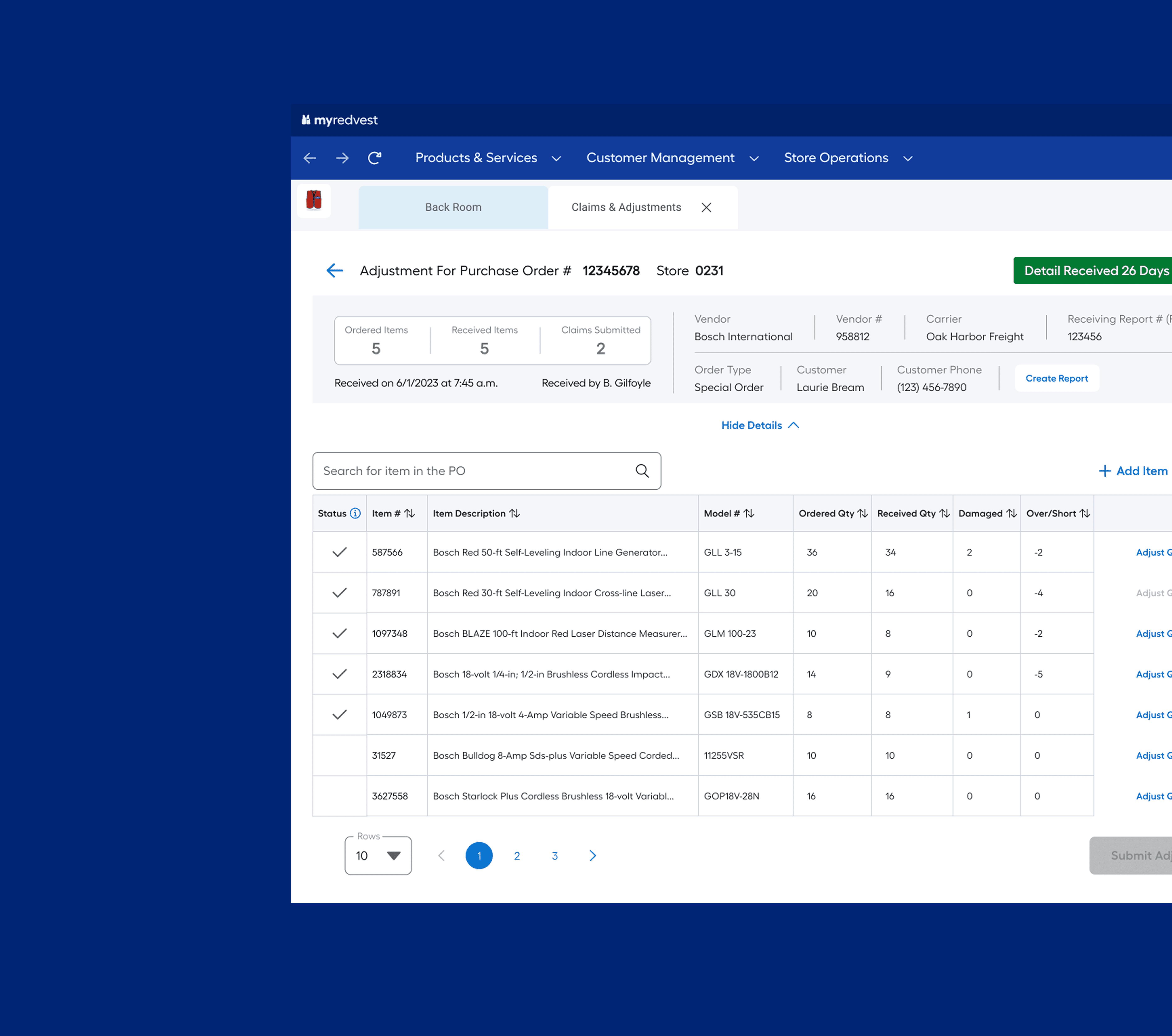Sort table by Damaged column

click(x=1011, y=513)
